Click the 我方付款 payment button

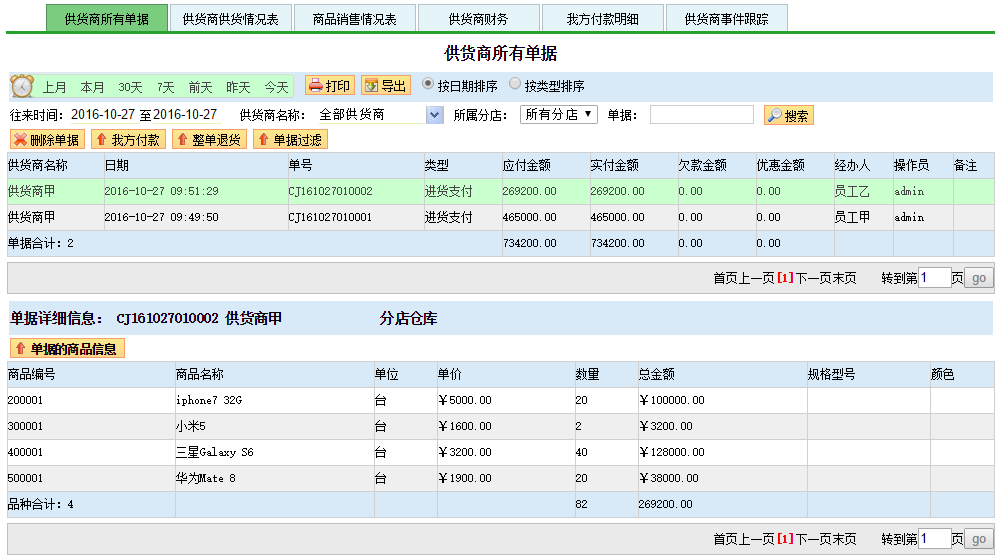[128, 140]
